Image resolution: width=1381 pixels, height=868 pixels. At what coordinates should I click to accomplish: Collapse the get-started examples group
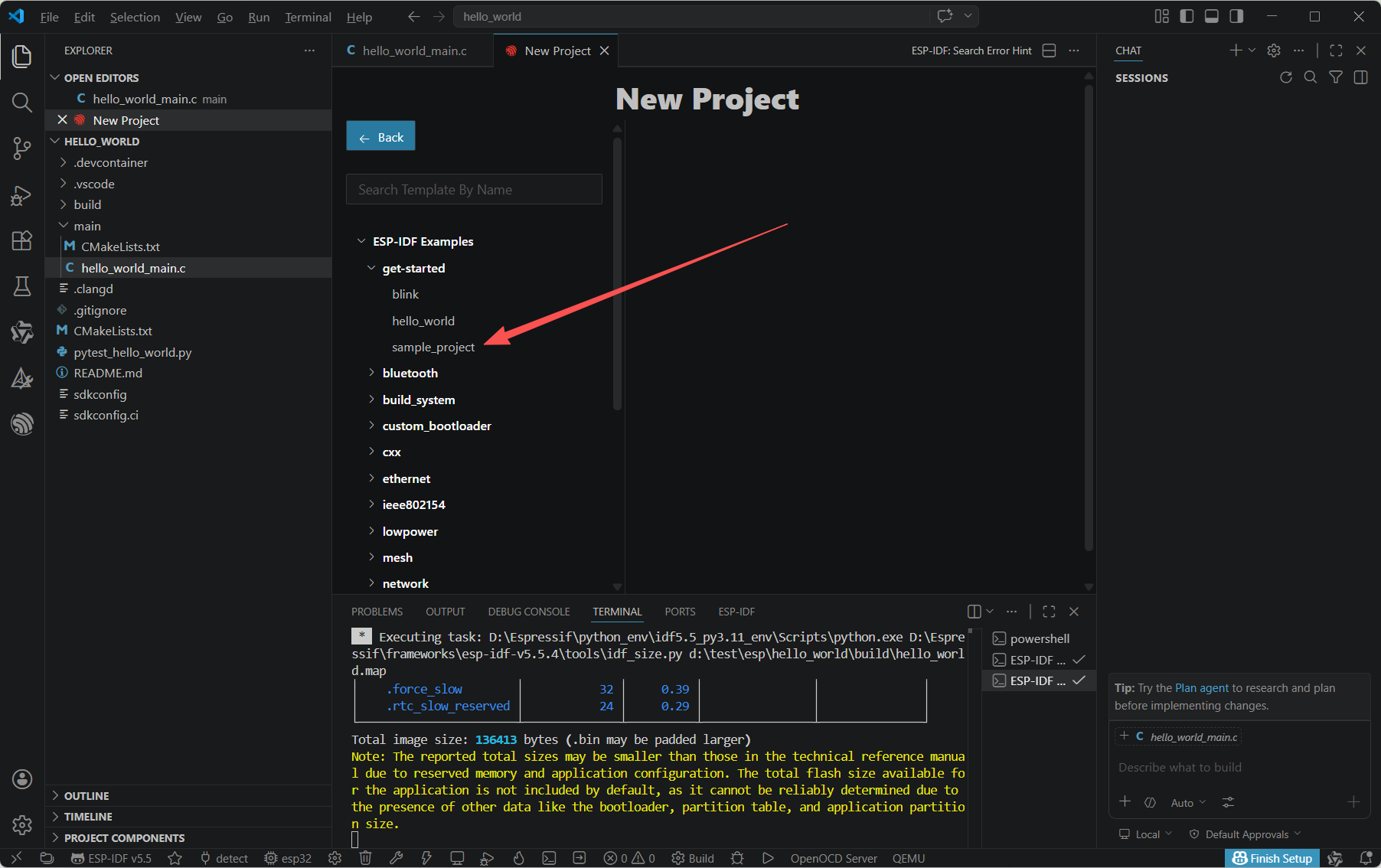pyautogui.click(x=413, y=268)
